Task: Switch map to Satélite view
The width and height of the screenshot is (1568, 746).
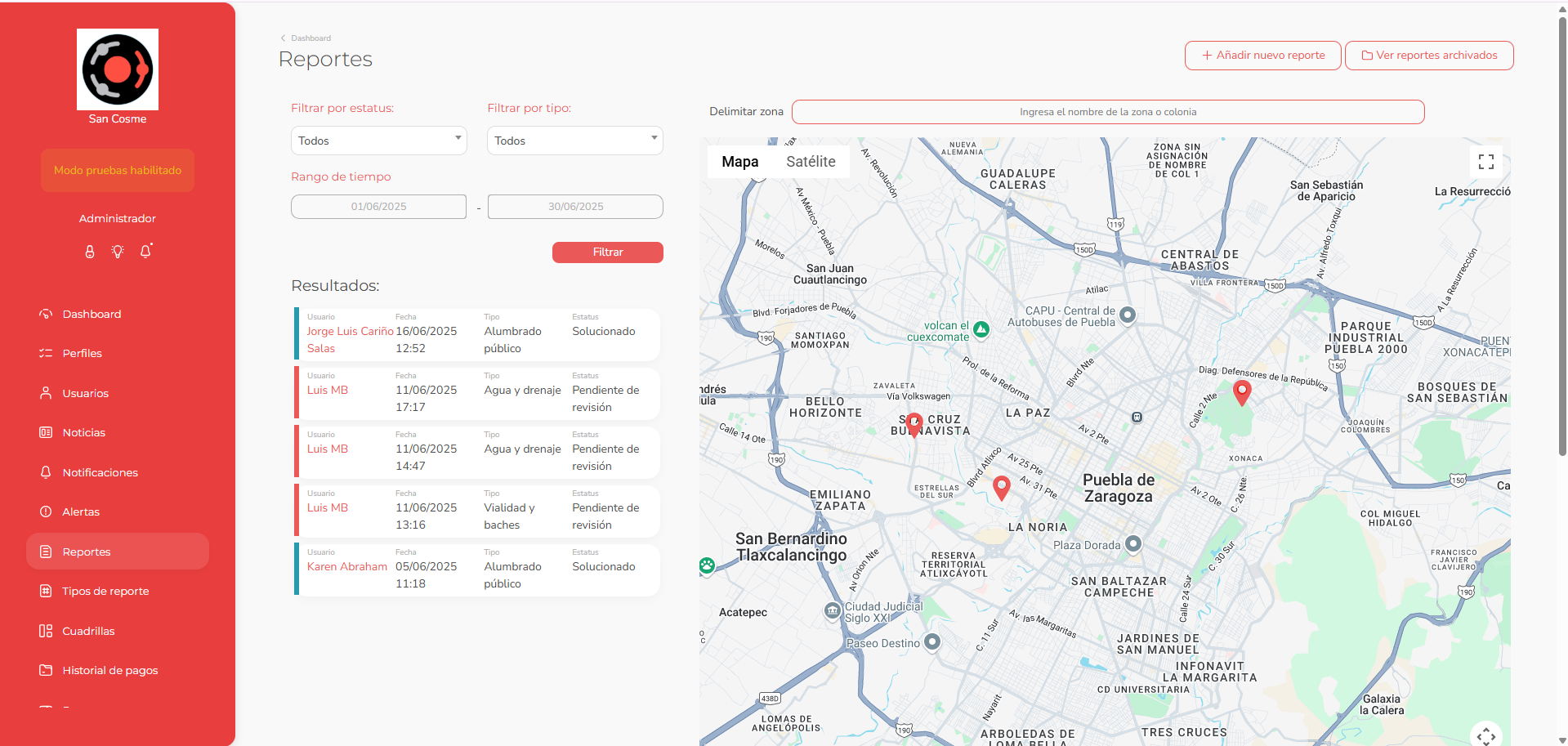Action: coord(811,162)
